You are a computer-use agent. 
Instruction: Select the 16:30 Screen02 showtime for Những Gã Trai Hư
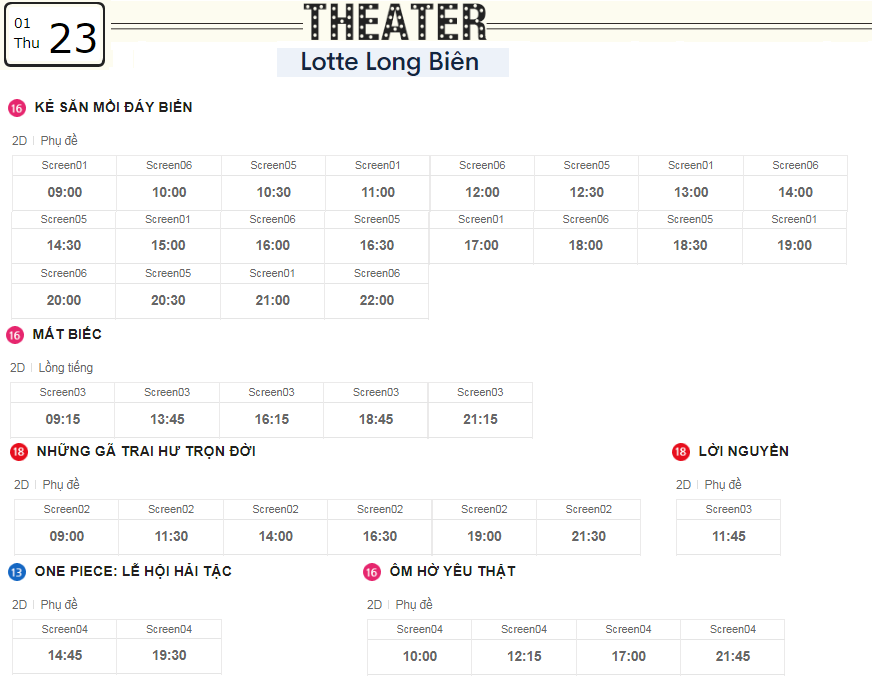pyautogui.click(x=380, y=527)
